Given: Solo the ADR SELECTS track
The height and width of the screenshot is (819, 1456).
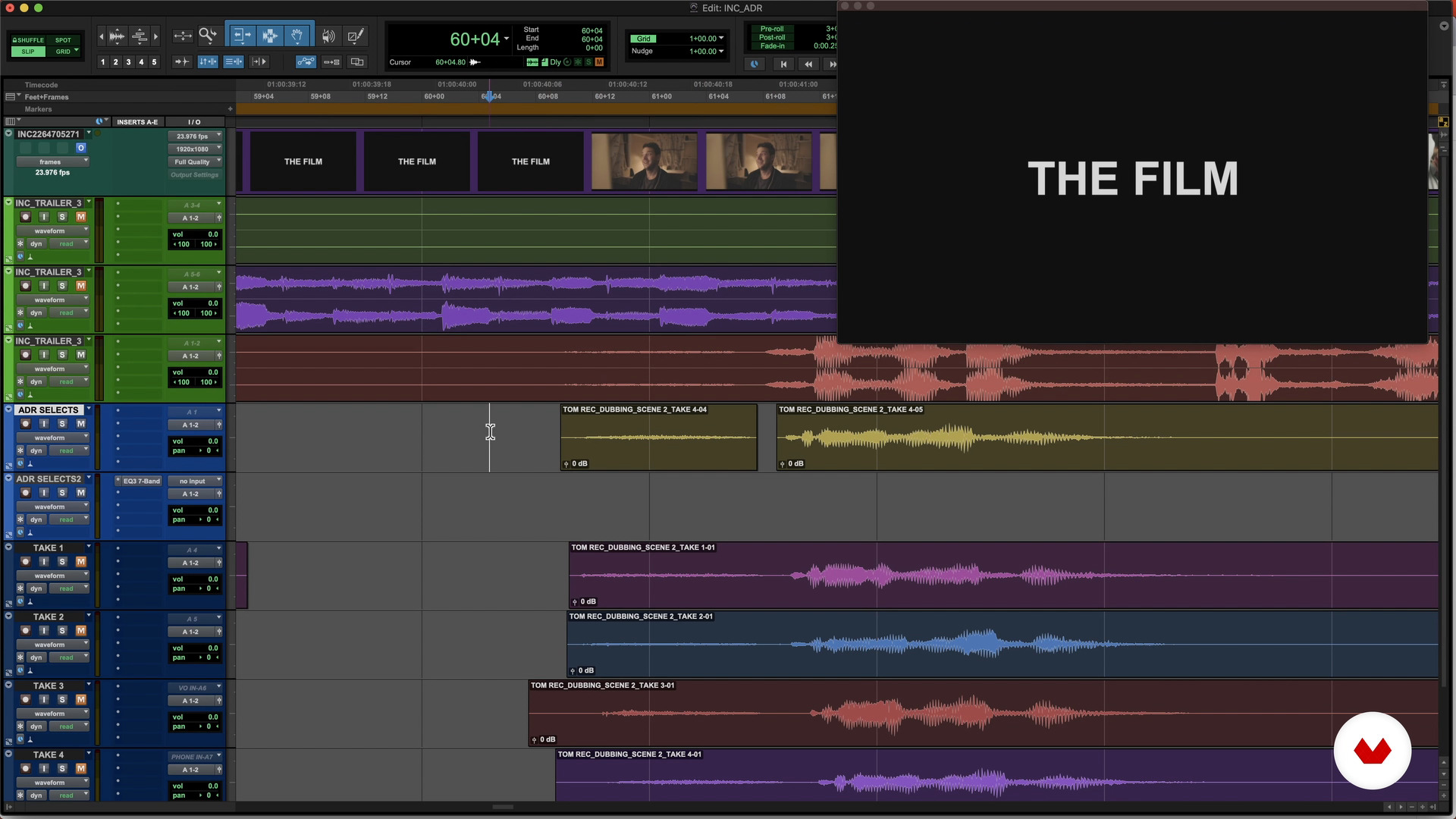Looking at the screenshot, I should click(x=62, y=424).
